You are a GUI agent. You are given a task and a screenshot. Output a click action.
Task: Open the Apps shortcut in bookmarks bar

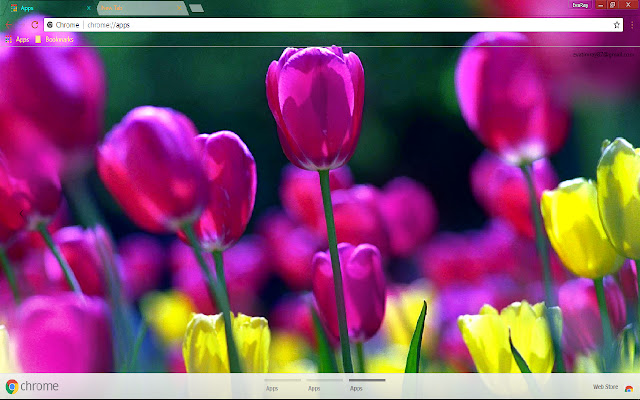coord(17,39)
